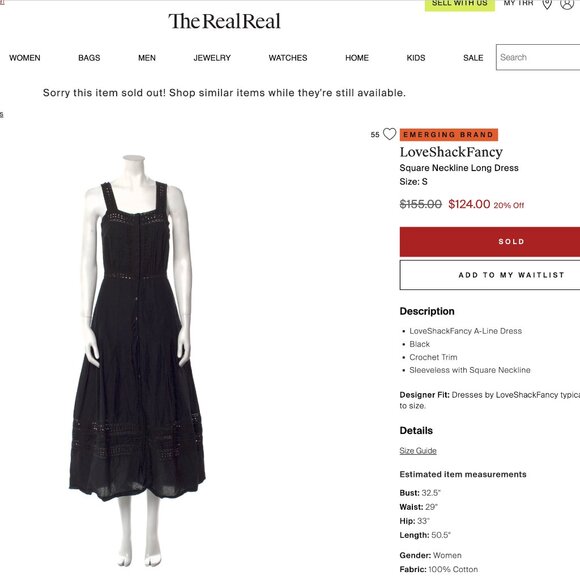
Task: Go to the SALE page
Action: [x=473, y=58]
